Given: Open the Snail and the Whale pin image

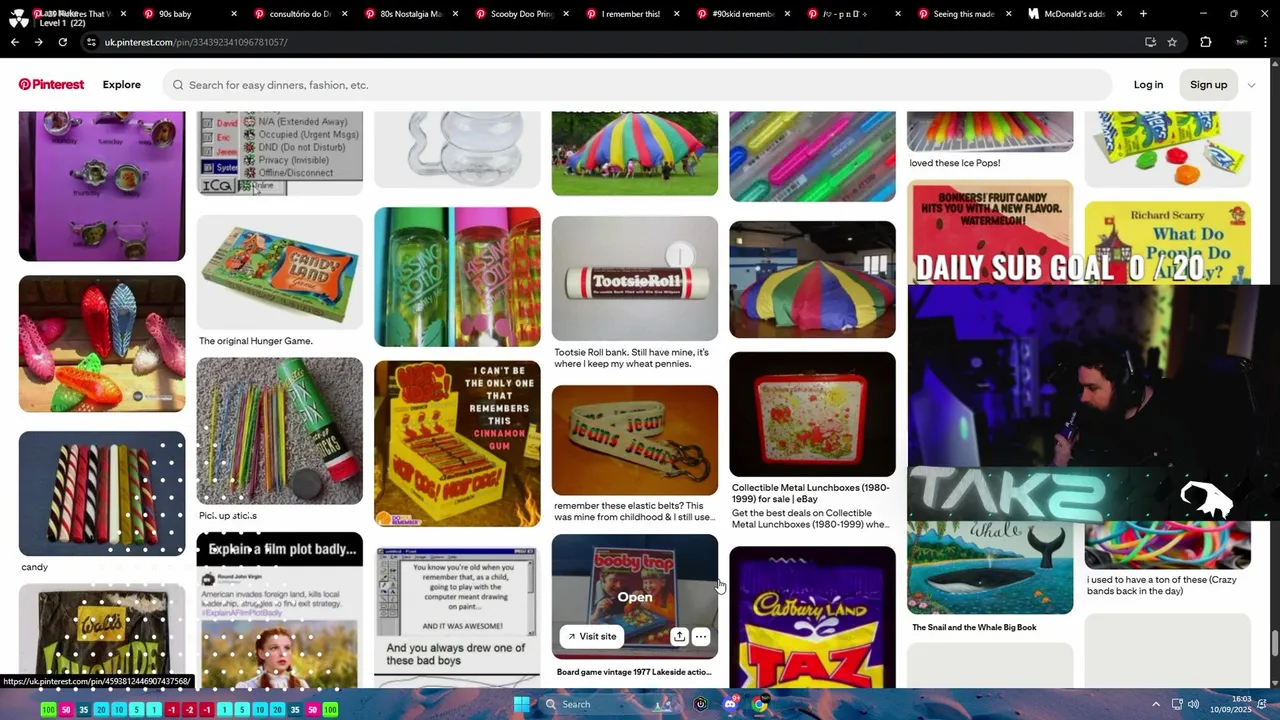Looking at the screenshot, I should coord(990,566).
